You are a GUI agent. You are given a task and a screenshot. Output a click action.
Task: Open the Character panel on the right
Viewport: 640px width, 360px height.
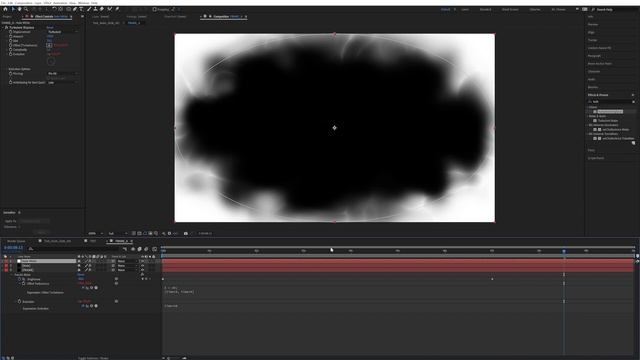pos(594,71)
